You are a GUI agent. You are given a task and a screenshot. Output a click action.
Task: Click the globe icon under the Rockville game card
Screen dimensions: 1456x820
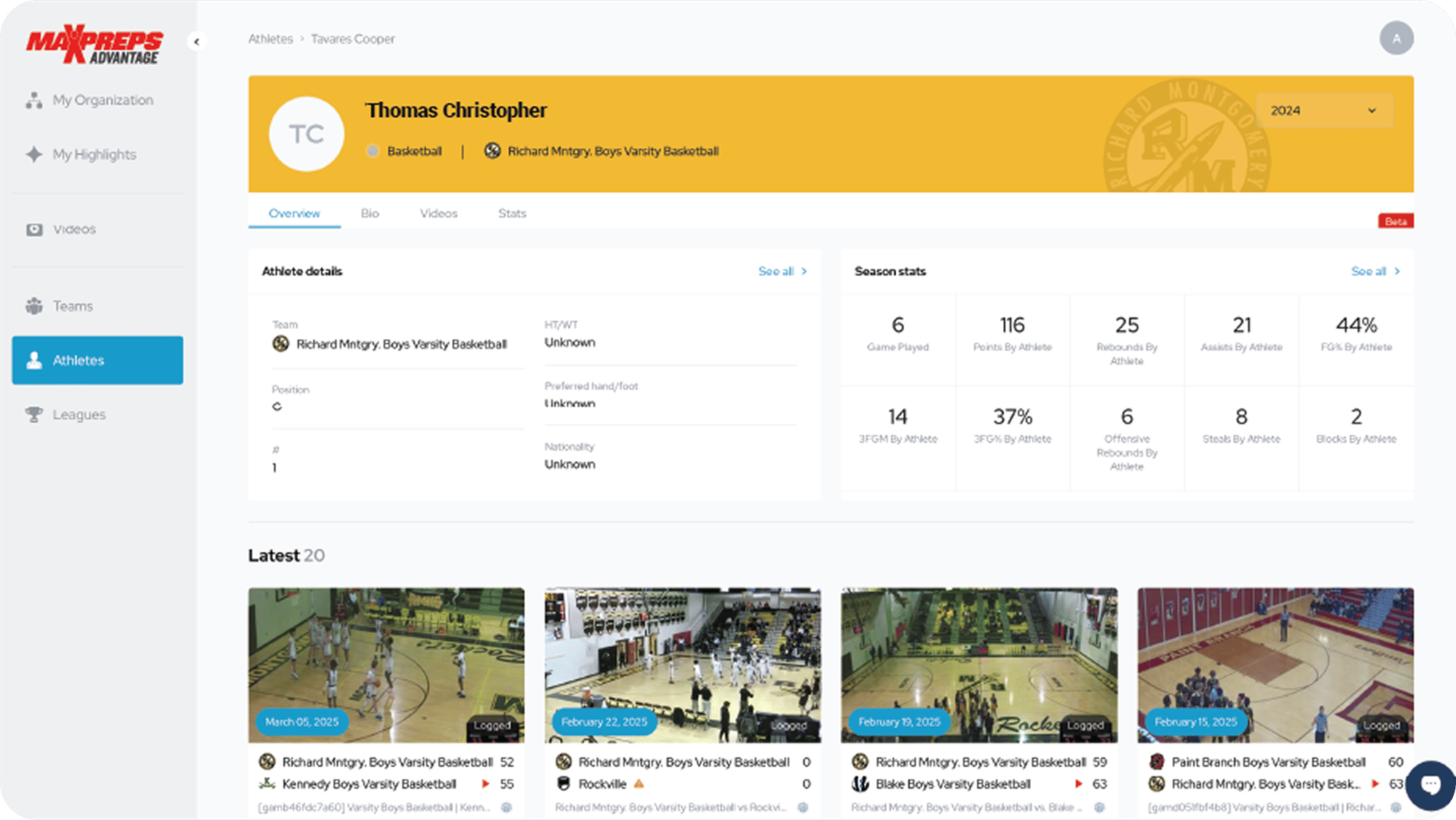(x=803, y=807)
